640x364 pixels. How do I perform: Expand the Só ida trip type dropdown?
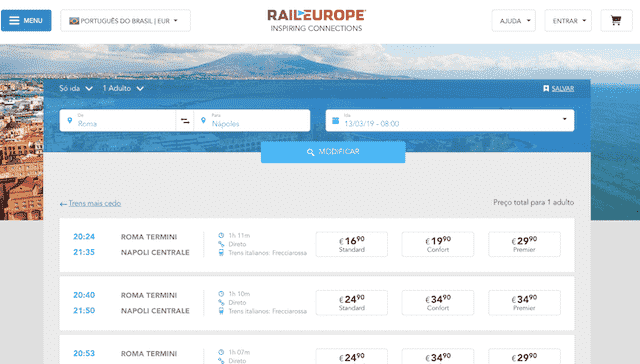pyautogui.click(x=76, y=89)
